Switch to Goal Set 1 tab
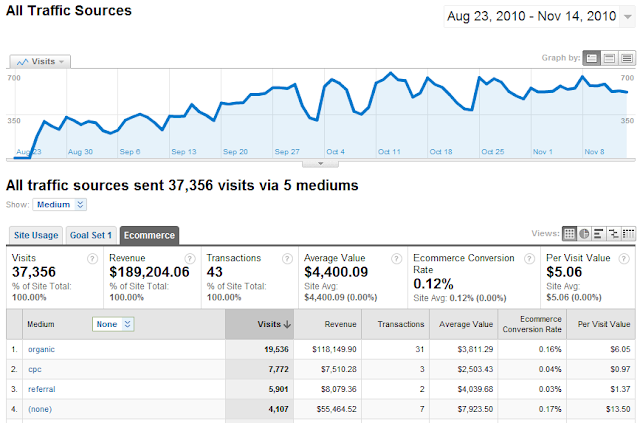Viewport: 640px width, 423px height. [91, 236]
